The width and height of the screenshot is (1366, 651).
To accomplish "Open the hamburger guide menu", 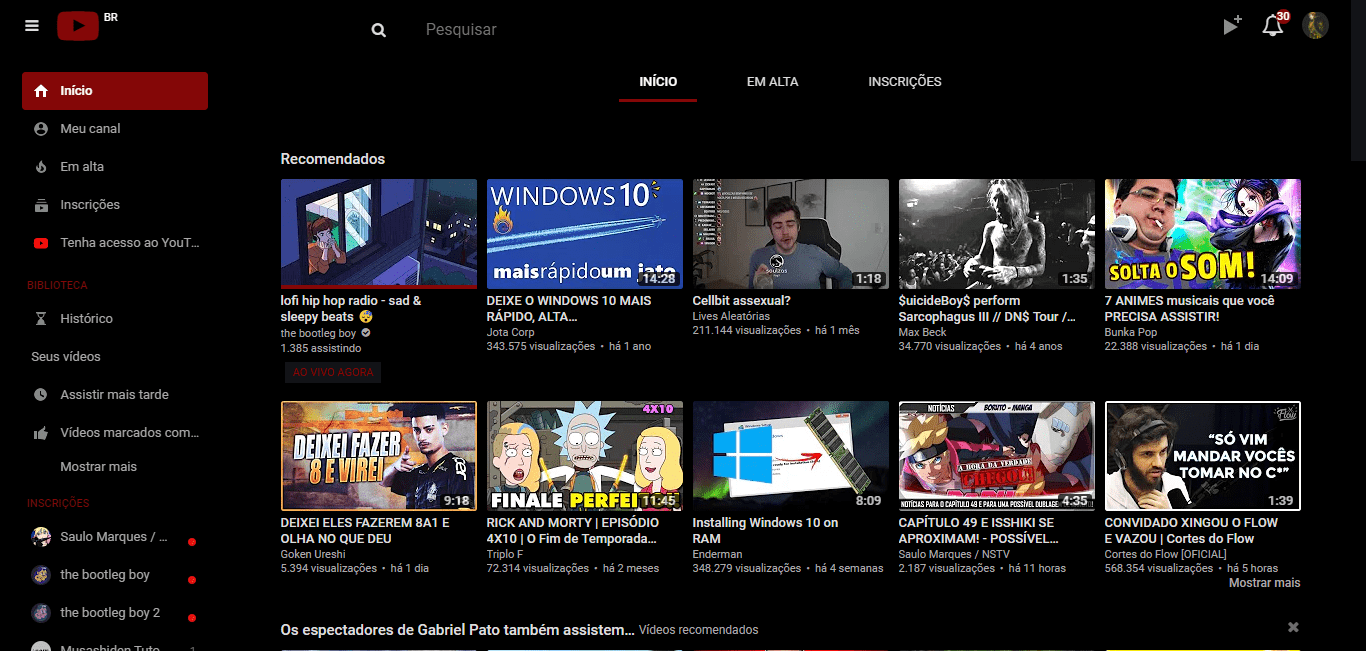I will tap(32, 26).
